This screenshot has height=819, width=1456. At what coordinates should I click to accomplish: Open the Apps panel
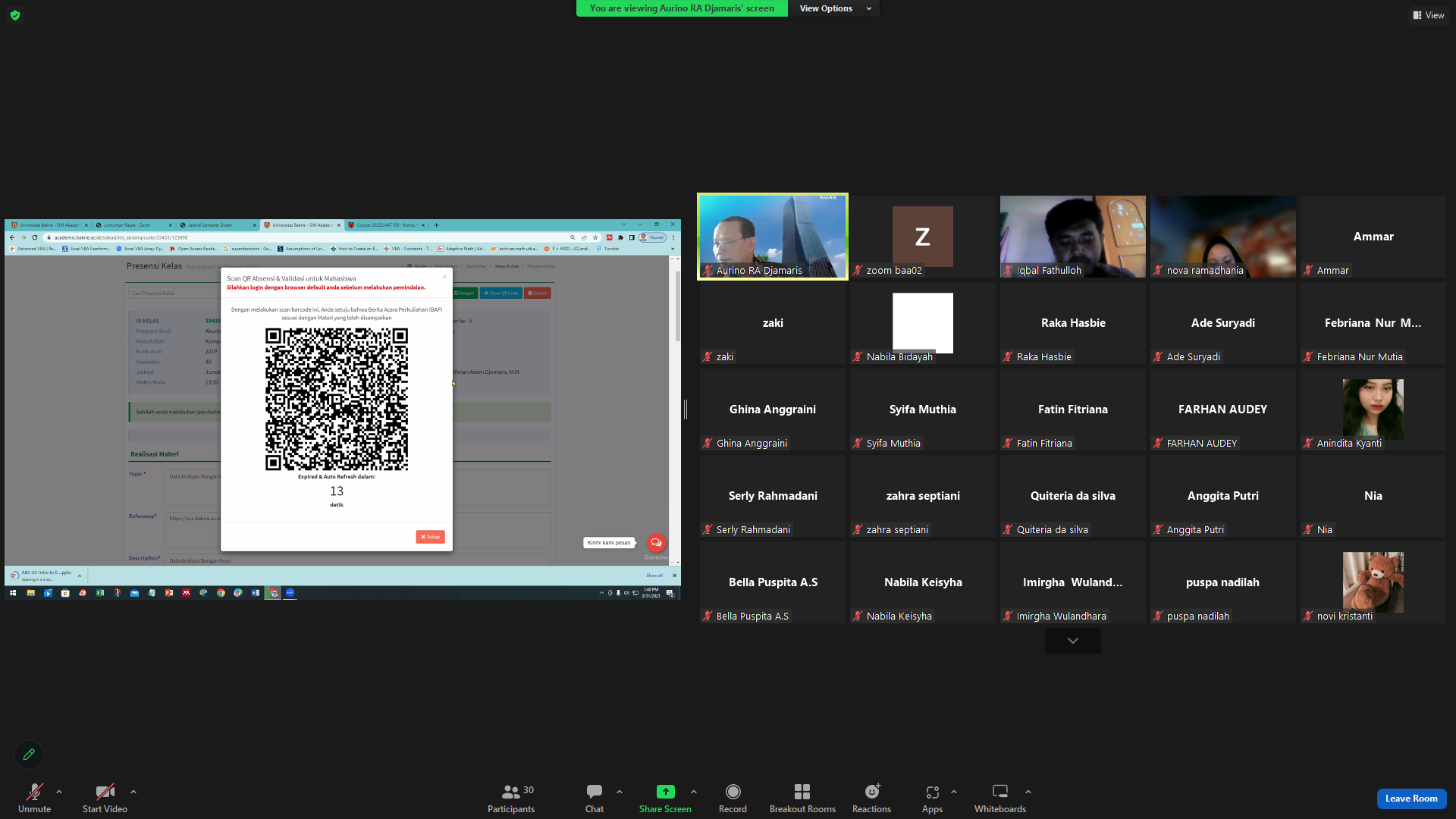click(932, 799)
